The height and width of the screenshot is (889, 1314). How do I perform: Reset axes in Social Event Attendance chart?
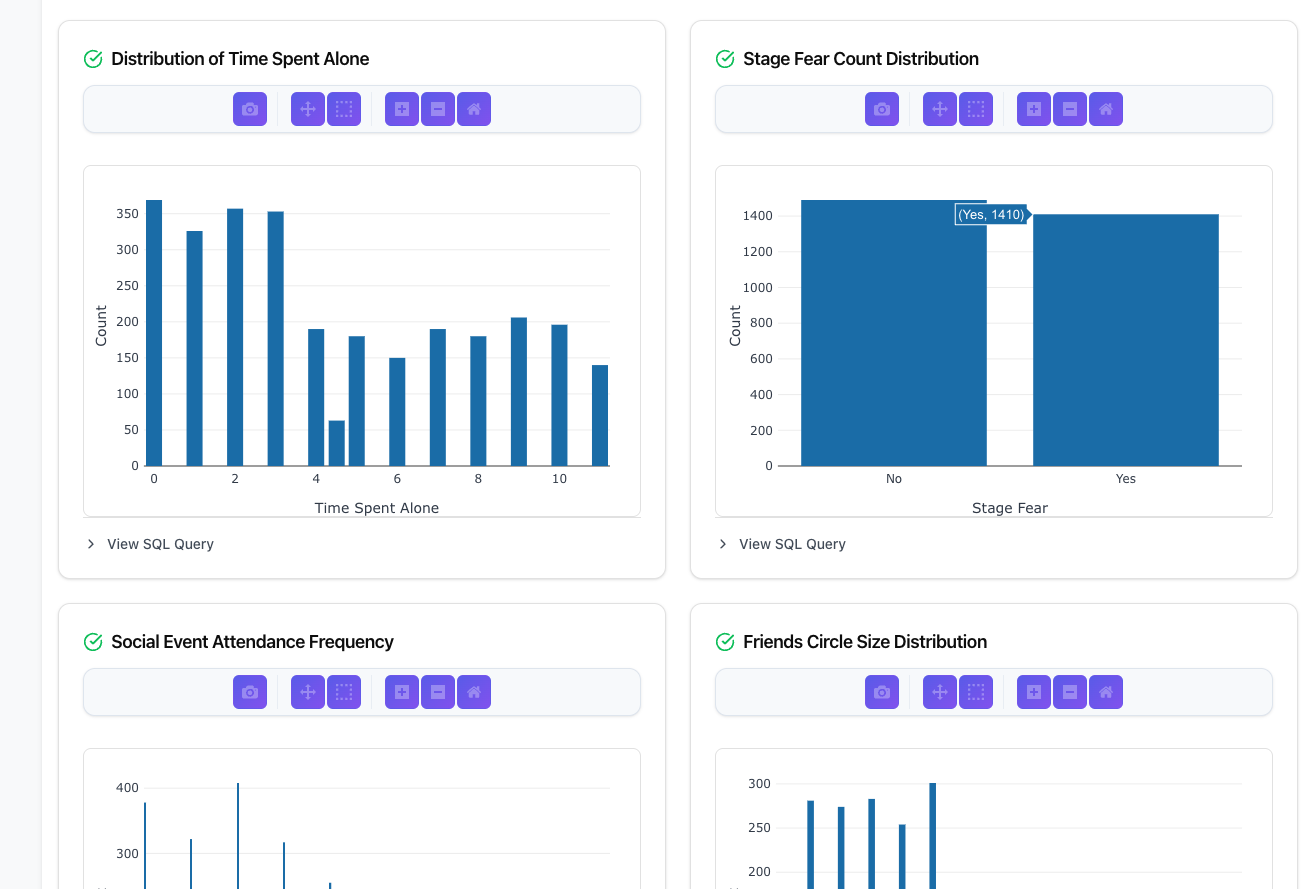(474, 692)
